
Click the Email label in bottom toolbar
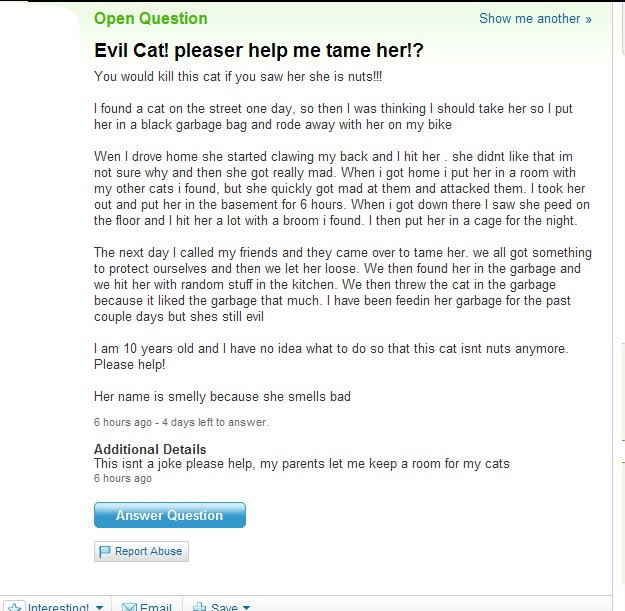[x=156, y=607]
